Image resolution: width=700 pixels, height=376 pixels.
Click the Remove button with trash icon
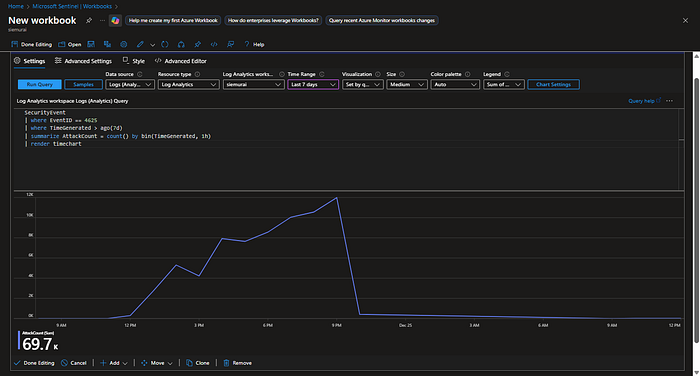coord(237,363)
